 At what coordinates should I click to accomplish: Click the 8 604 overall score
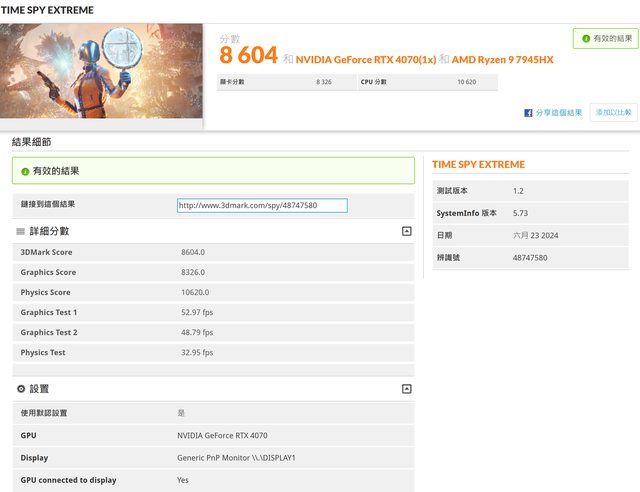coord(248,57)
